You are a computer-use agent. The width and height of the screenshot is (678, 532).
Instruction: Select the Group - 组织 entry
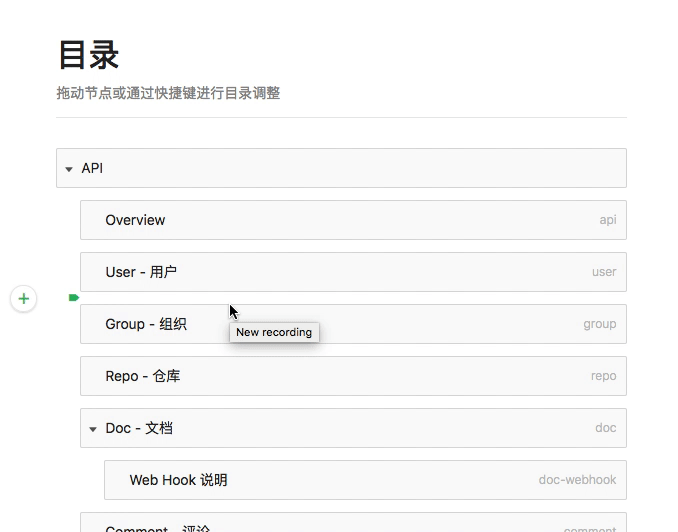pyautogui.click(x=146, y=324)
